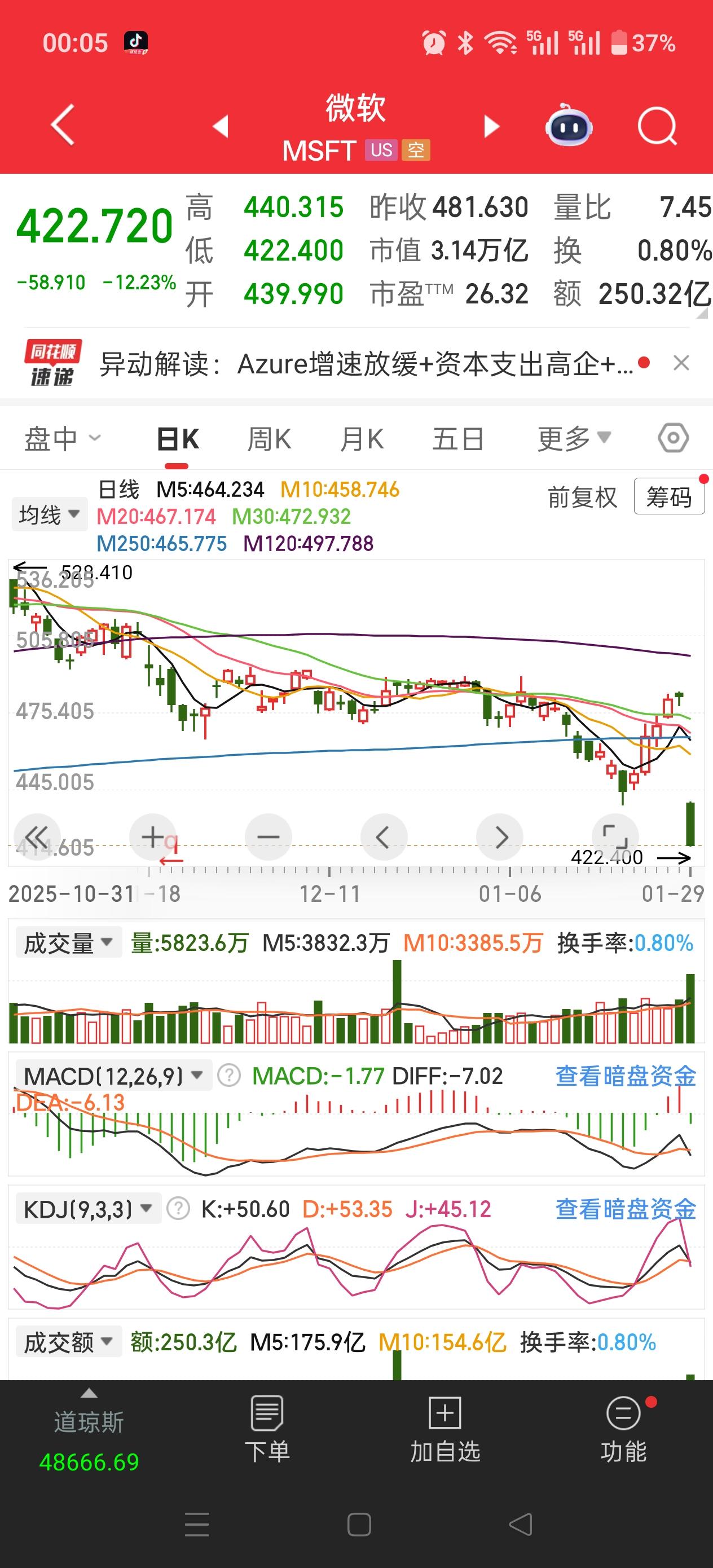
Task: Dismiss the 异动解读 news banner
Action: click(681, 363)
